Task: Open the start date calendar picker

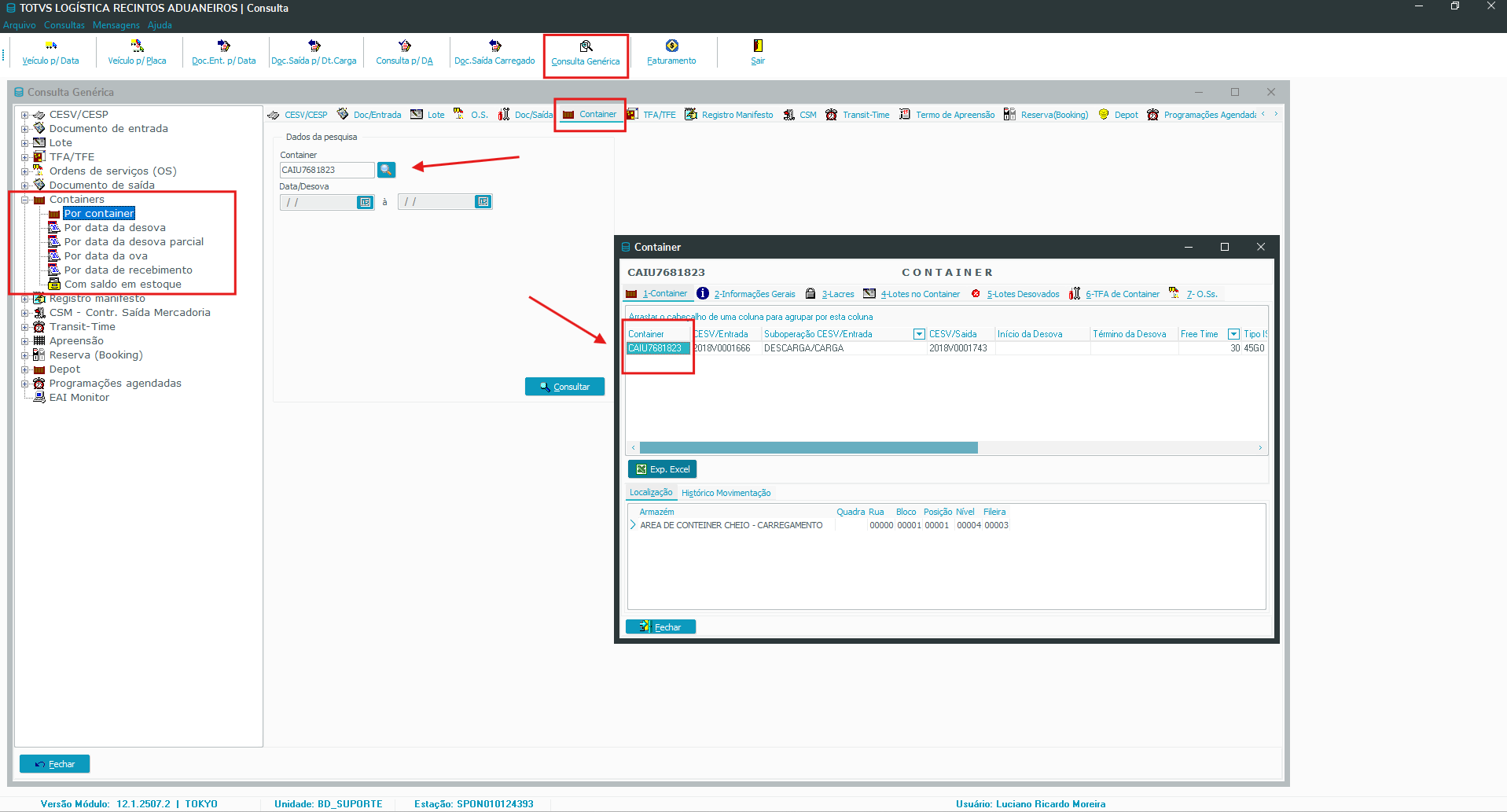Action: pyautogui.click(x=366, y=202)
